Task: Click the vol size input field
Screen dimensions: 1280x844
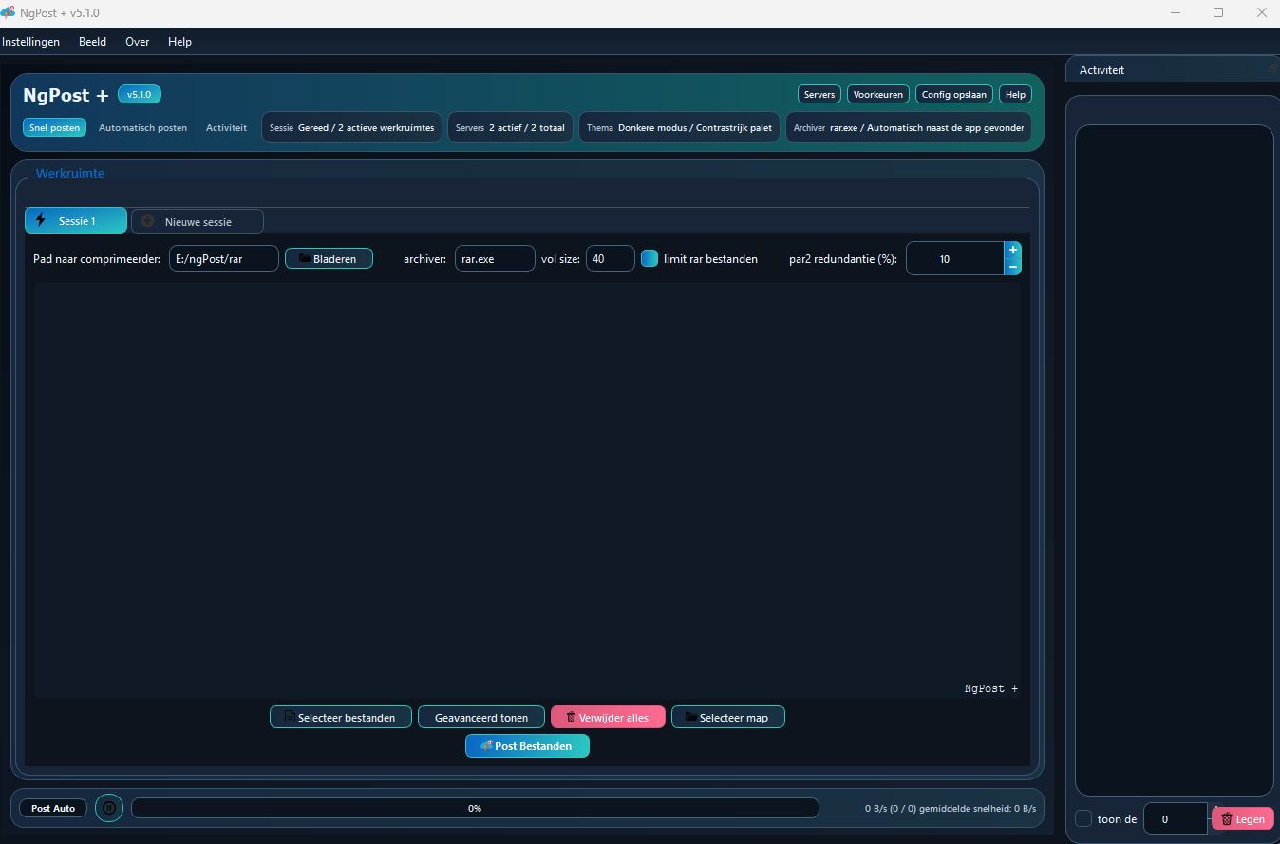Action: click(x=609, y=259)
